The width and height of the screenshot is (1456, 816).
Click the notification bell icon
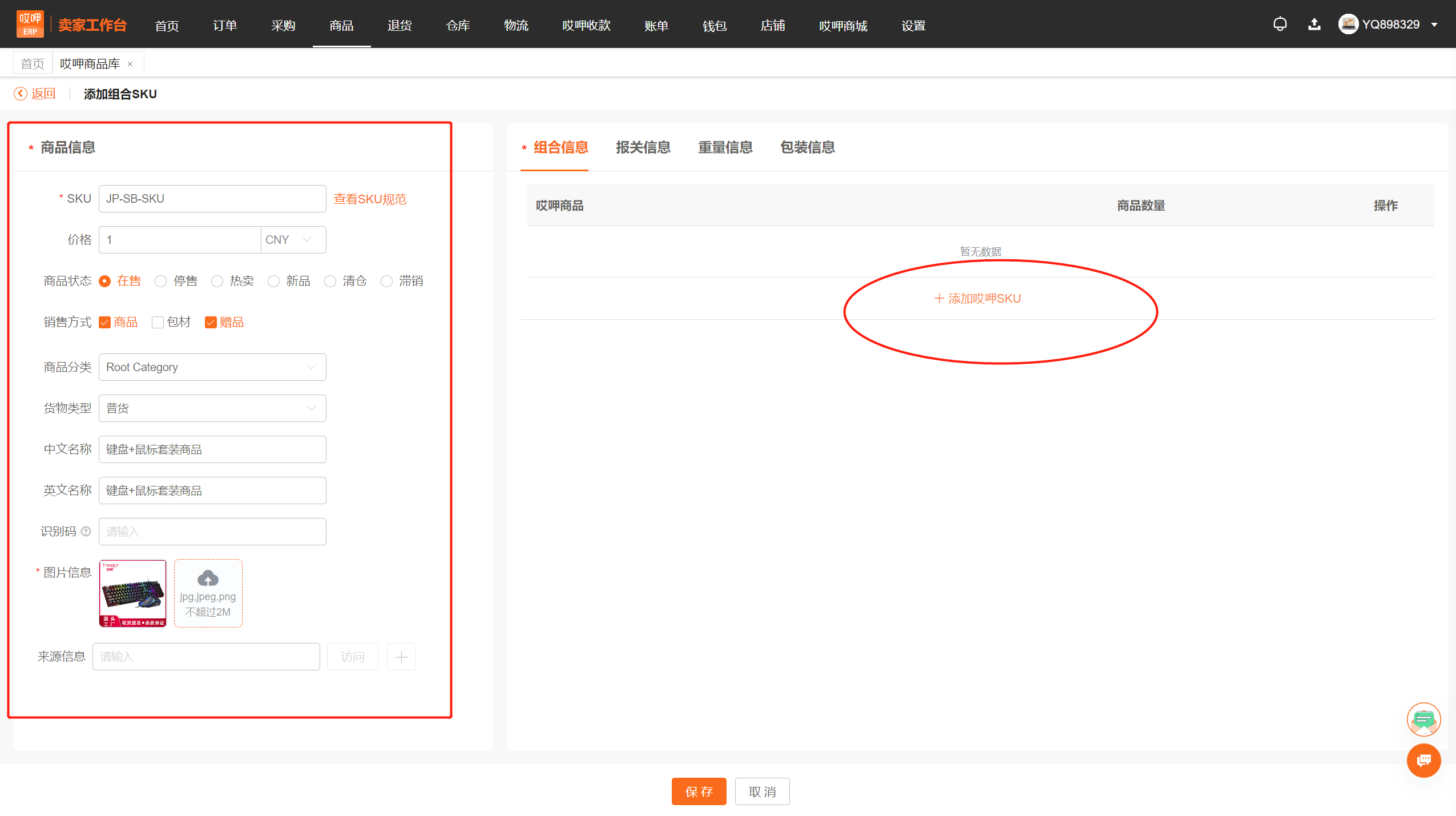click(1280, 25)
